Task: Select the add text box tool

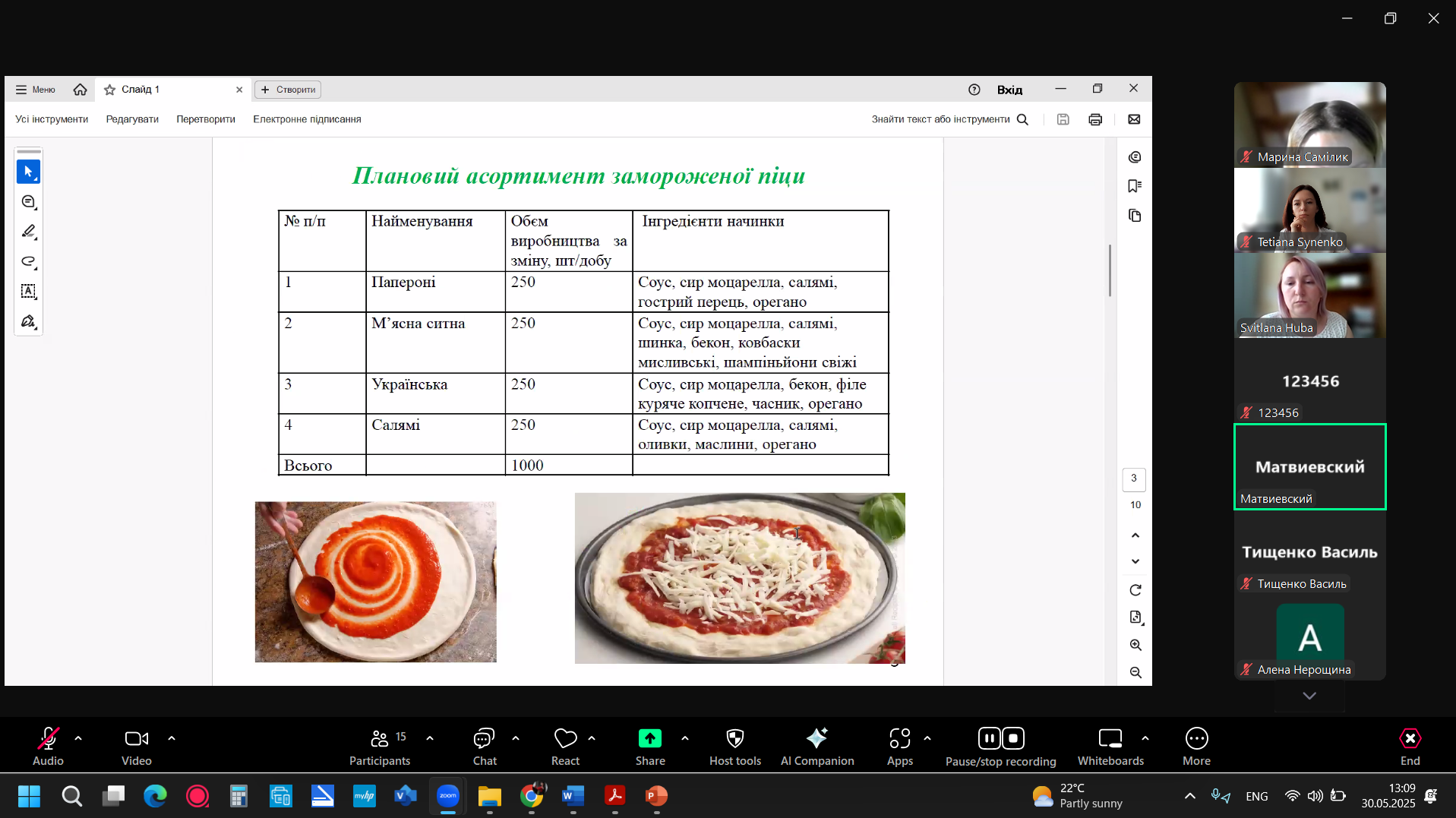Action: tap(28, 292)
